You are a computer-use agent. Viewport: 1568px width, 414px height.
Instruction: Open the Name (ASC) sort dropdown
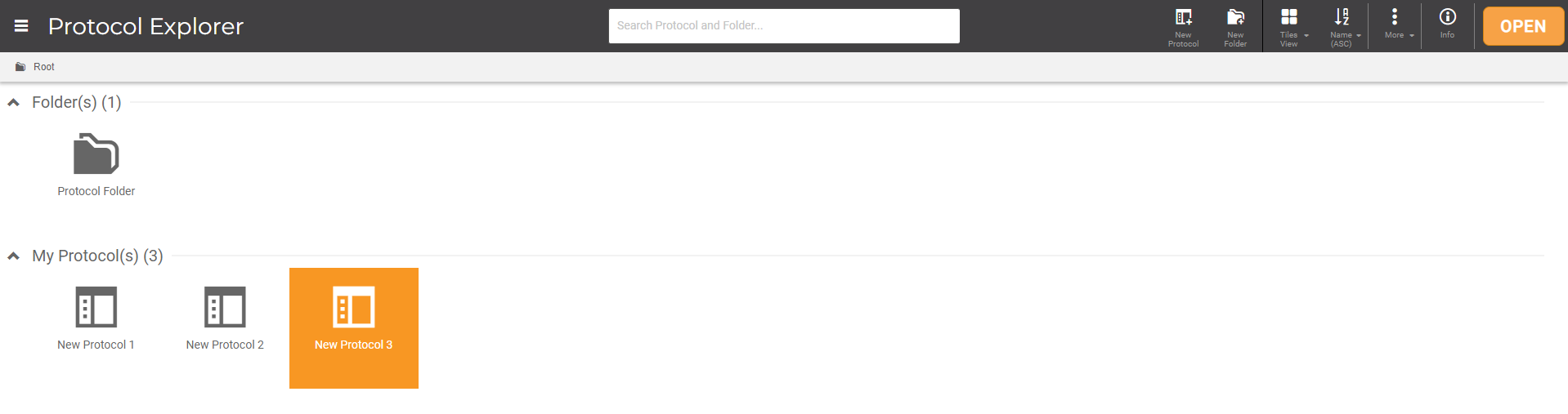(x=1345, y=27)
